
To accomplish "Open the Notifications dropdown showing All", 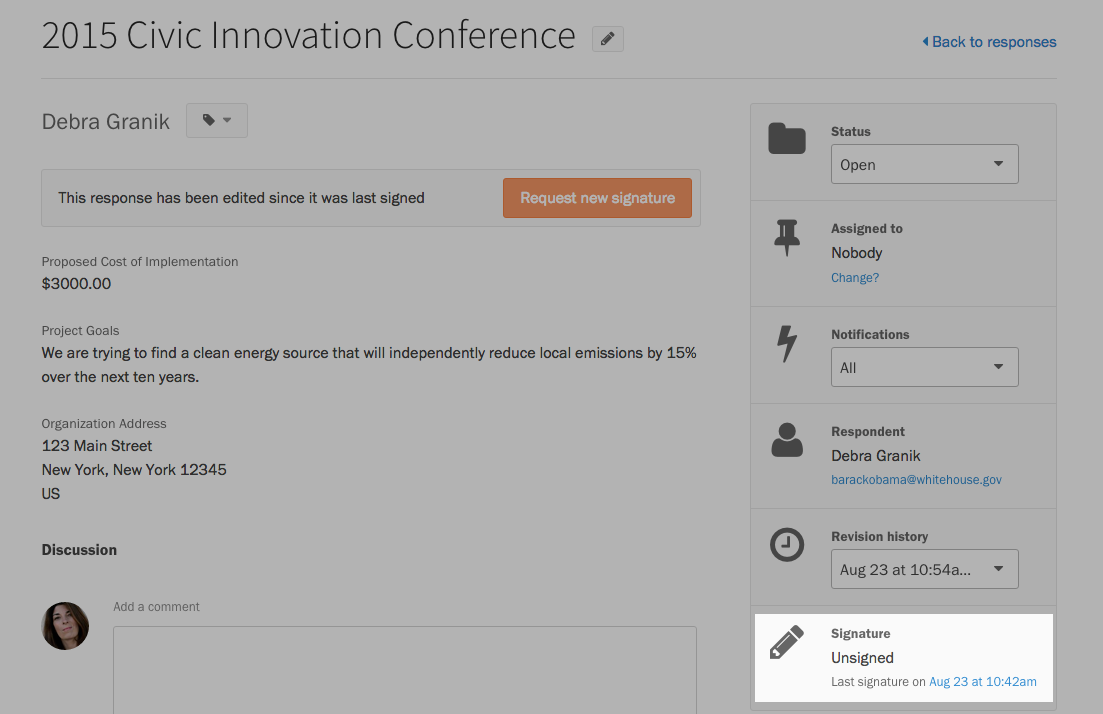I will (924, 367).
